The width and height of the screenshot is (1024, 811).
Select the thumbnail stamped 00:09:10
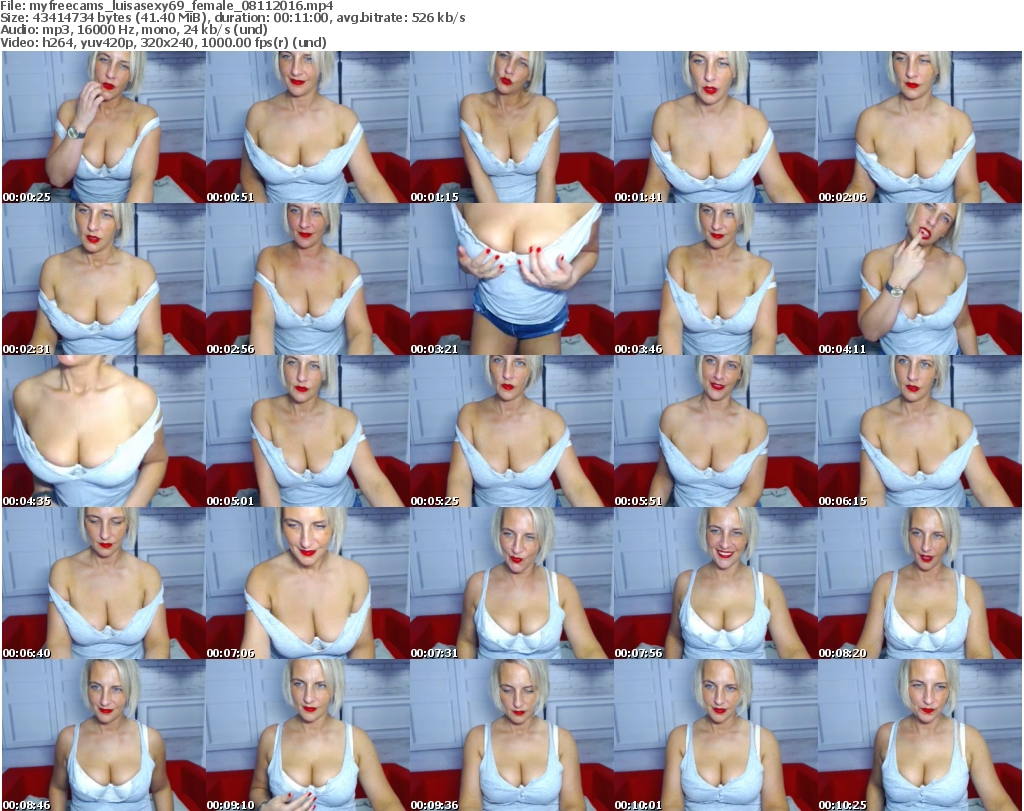click(x=308, y=735)
